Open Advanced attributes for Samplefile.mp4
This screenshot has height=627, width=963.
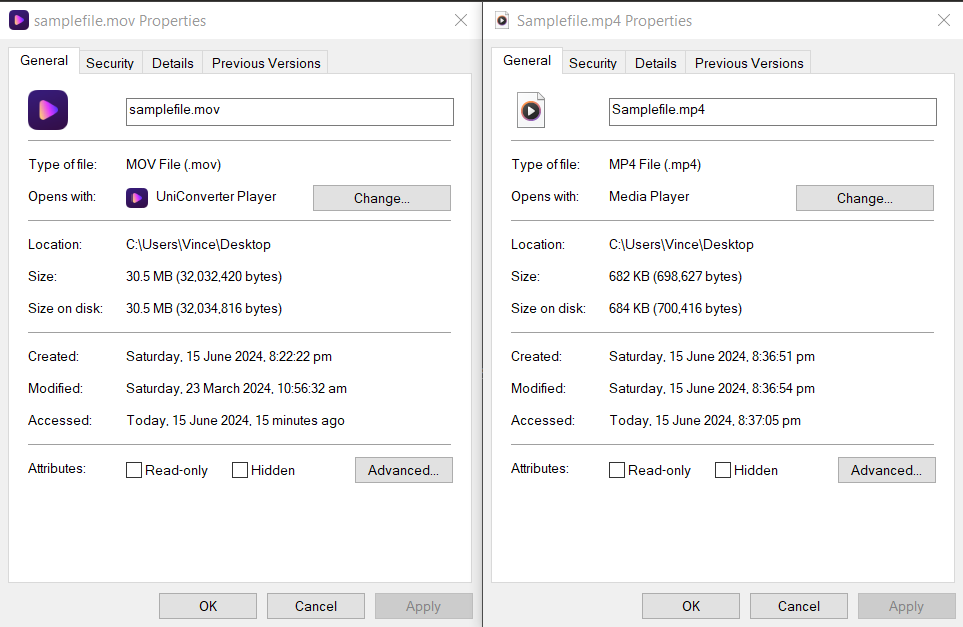[x=886, y=470]
